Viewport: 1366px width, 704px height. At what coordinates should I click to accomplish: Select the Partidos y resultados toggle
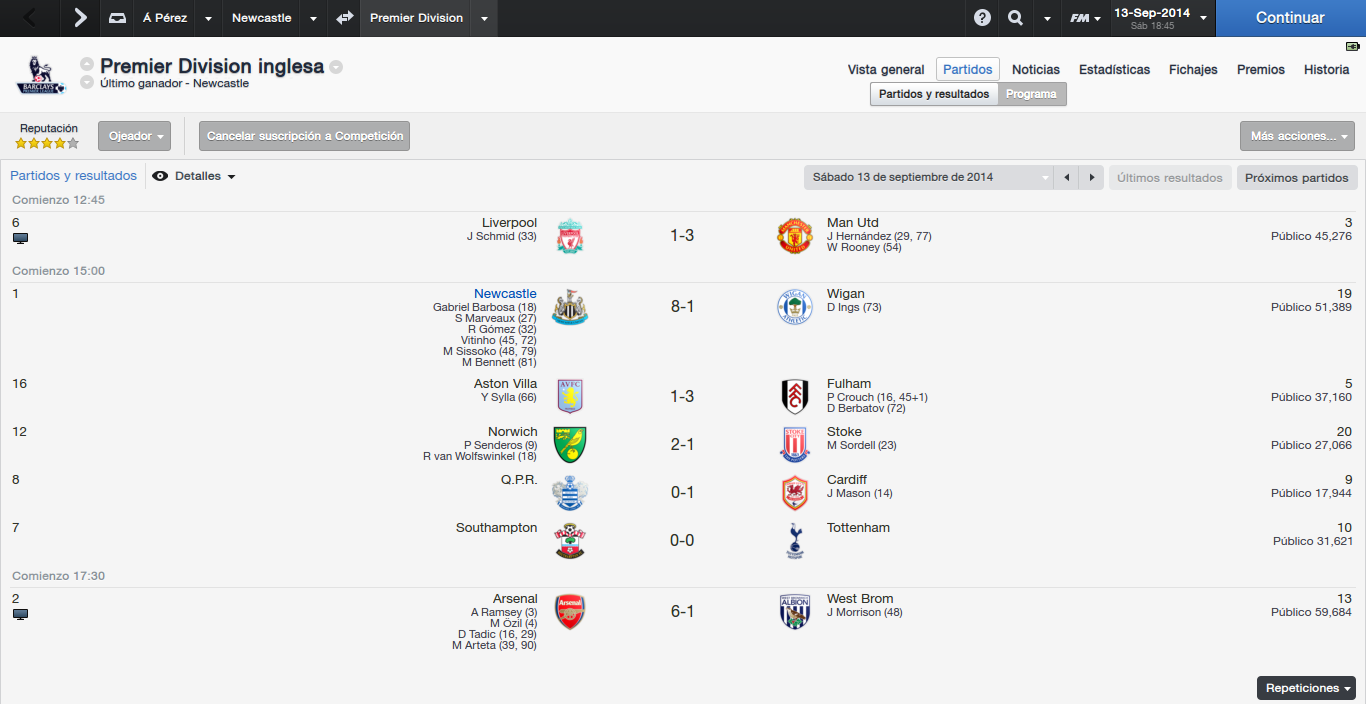coord(934,94)
